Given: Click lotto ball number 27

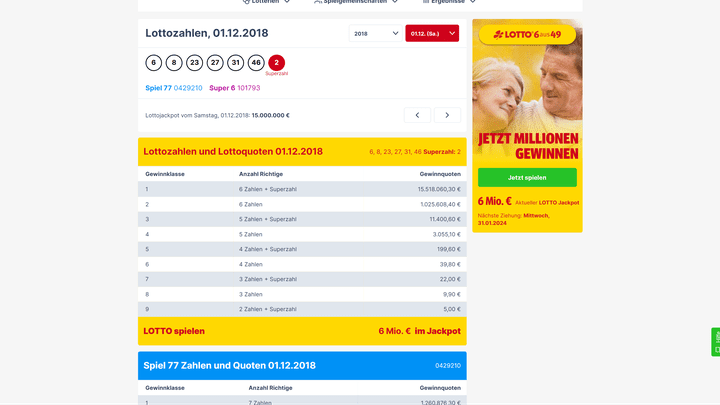Looking at the screenshot, I should click(x=215, y=62).
